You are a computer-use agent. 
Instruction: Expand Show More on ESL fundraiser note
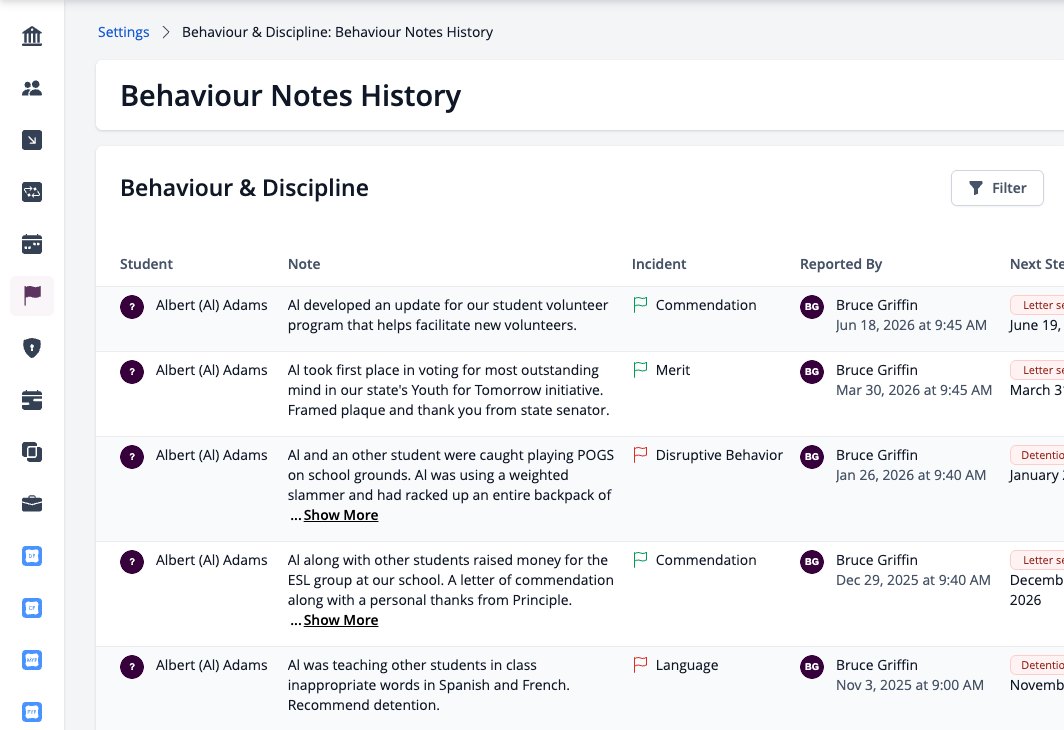pos(341,620)
